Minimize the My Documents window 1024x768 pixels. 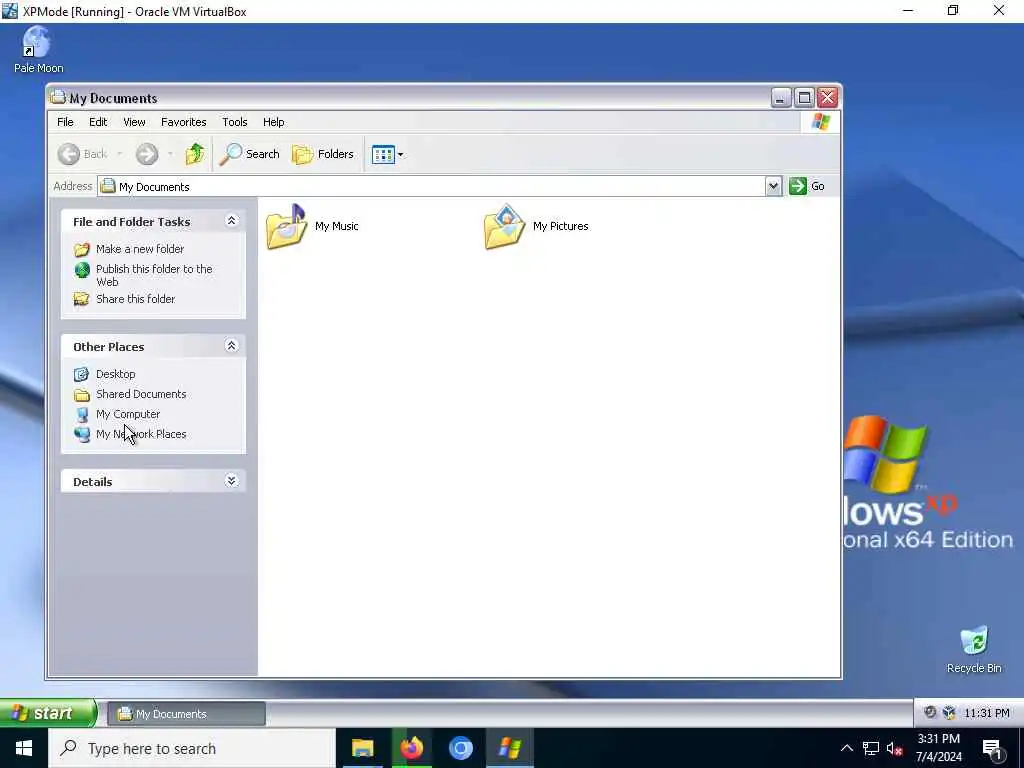[780, 98]
